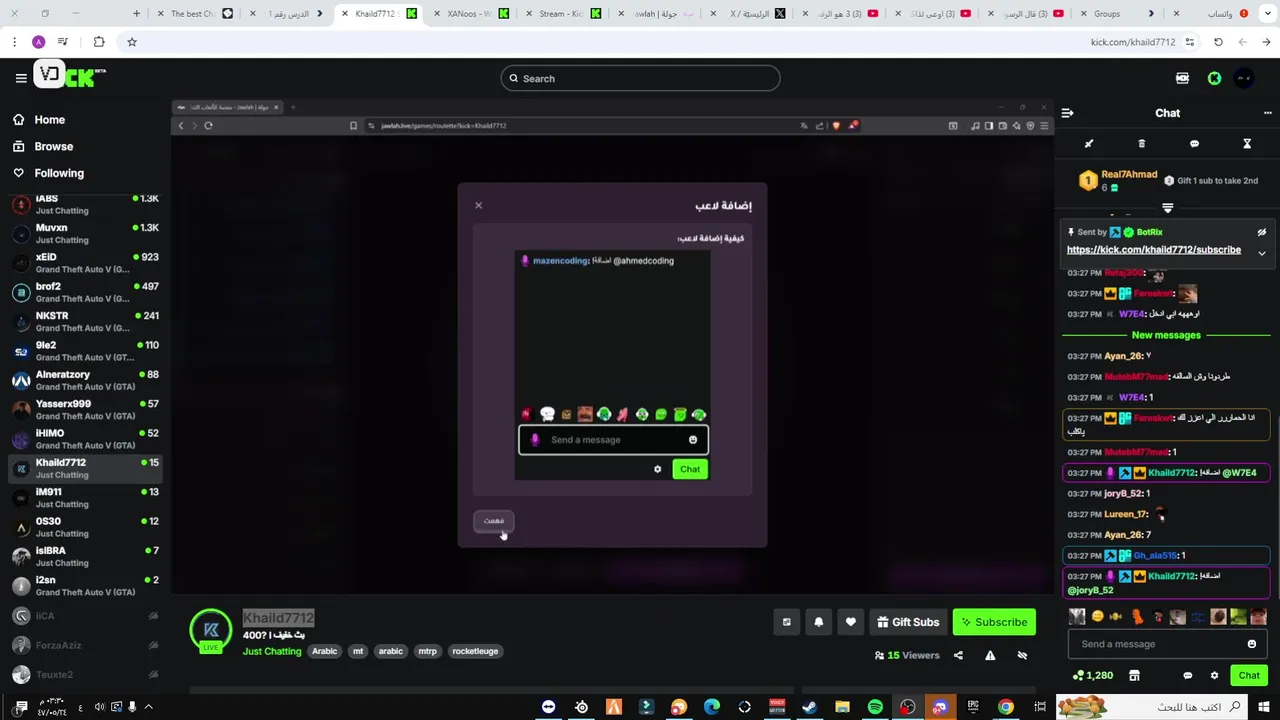Click the taskbar volume speaker icon
This screenshot has width=1280, height=720.
[x=99, y=707]
